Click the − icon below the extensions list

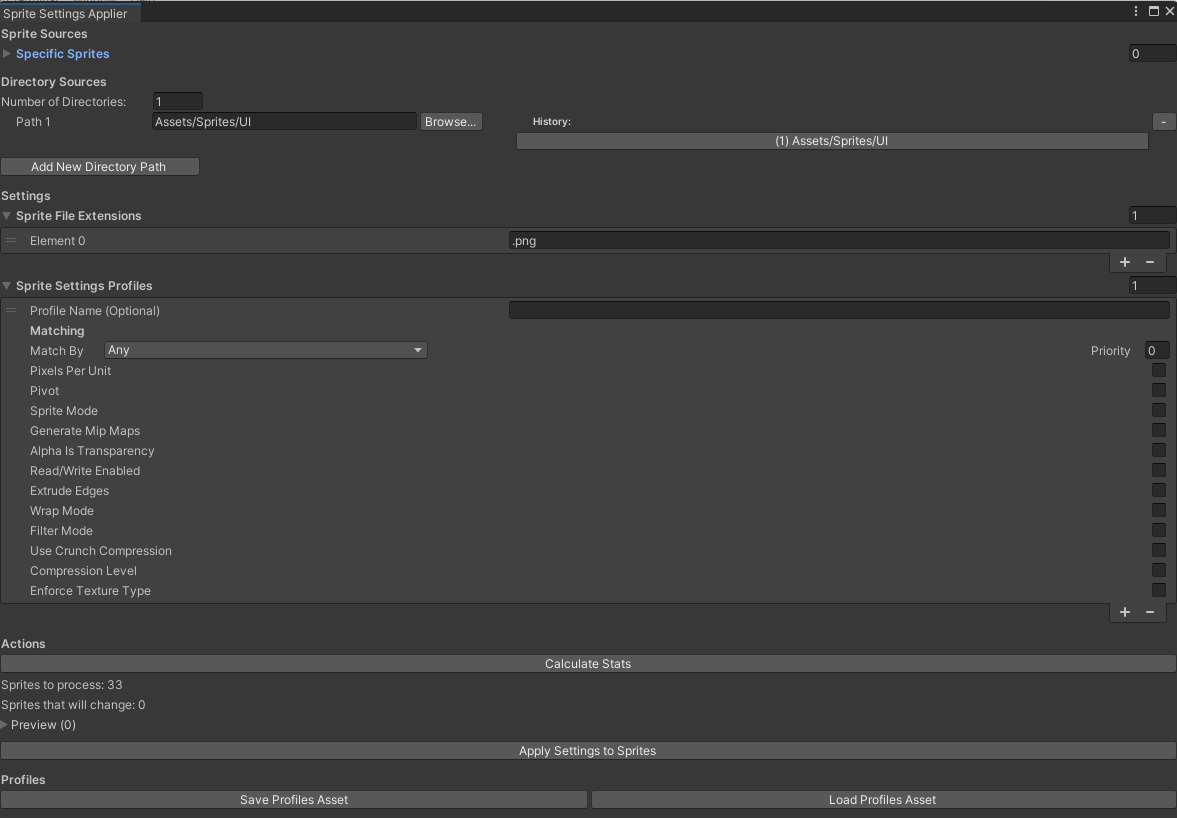click(x=1149, y=262)
